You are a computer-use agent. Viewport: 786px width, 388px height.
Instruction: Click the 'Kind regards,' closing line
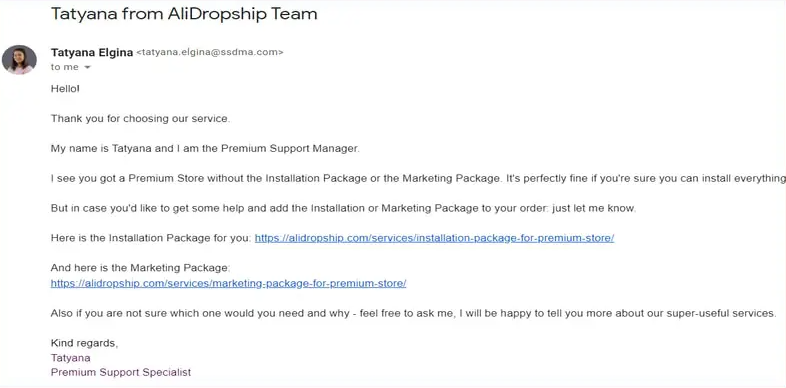(84, 343)
